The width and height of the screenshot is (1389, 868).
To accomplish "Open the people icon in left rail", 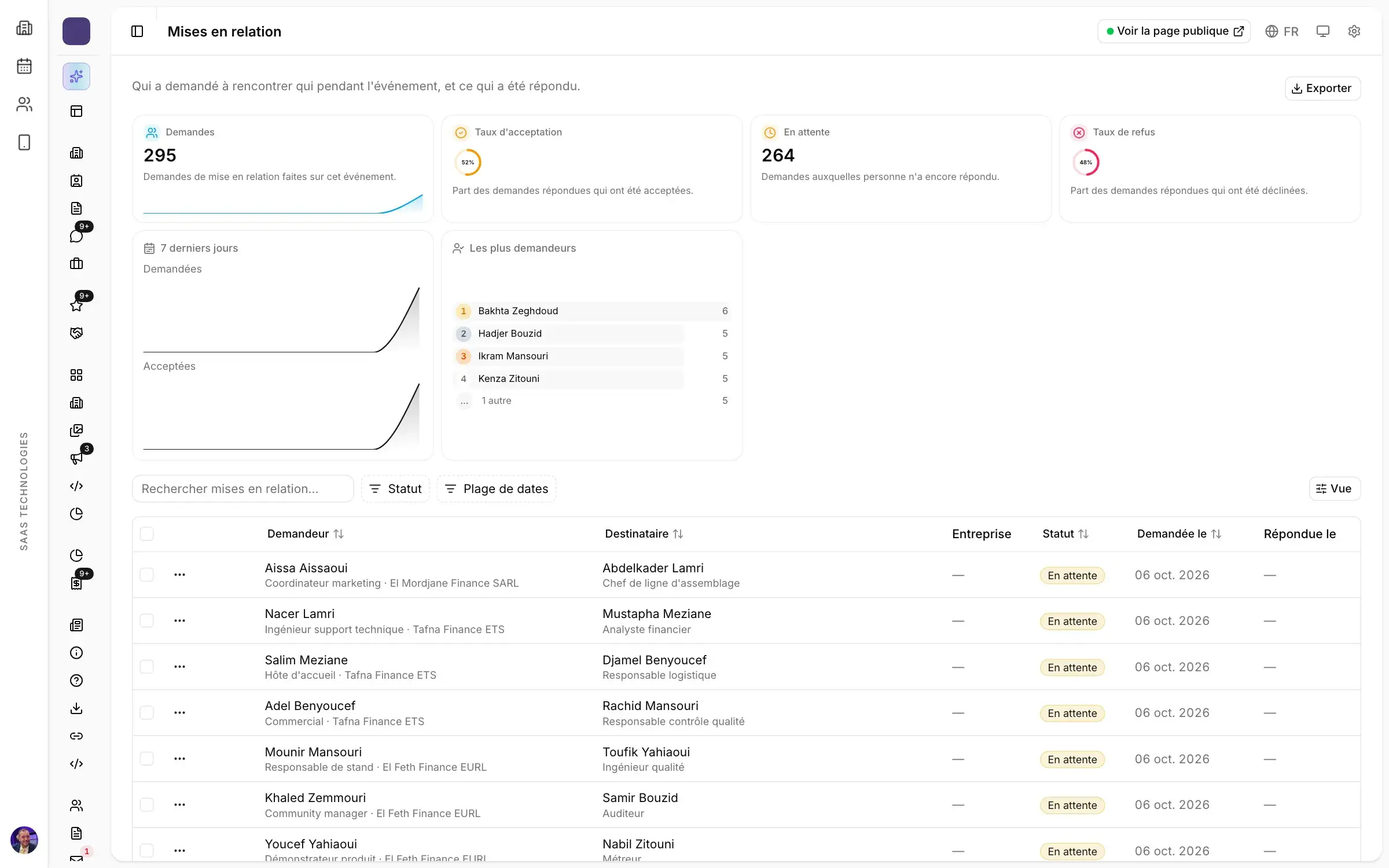I will pyautogui.click(x=24, y=104).
